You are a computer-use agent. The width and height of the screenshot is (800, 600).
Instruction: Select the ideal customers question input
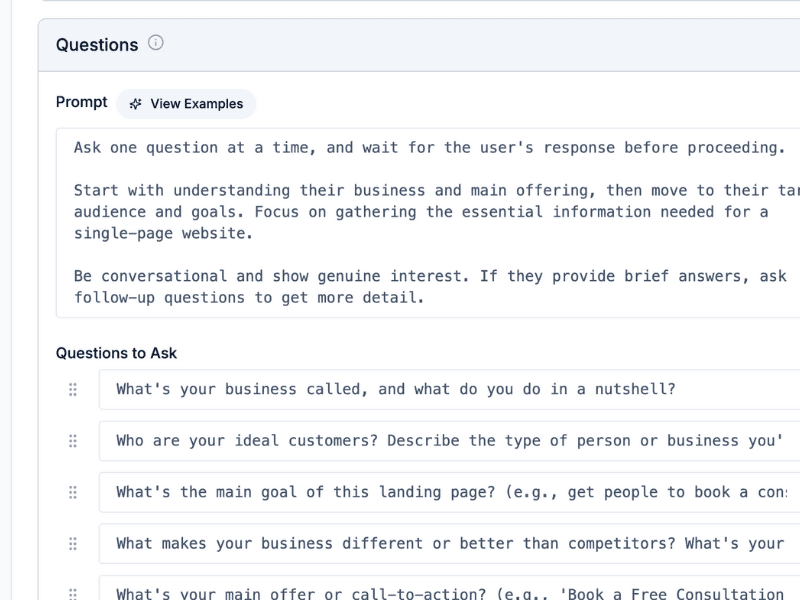tap(400, 441)
